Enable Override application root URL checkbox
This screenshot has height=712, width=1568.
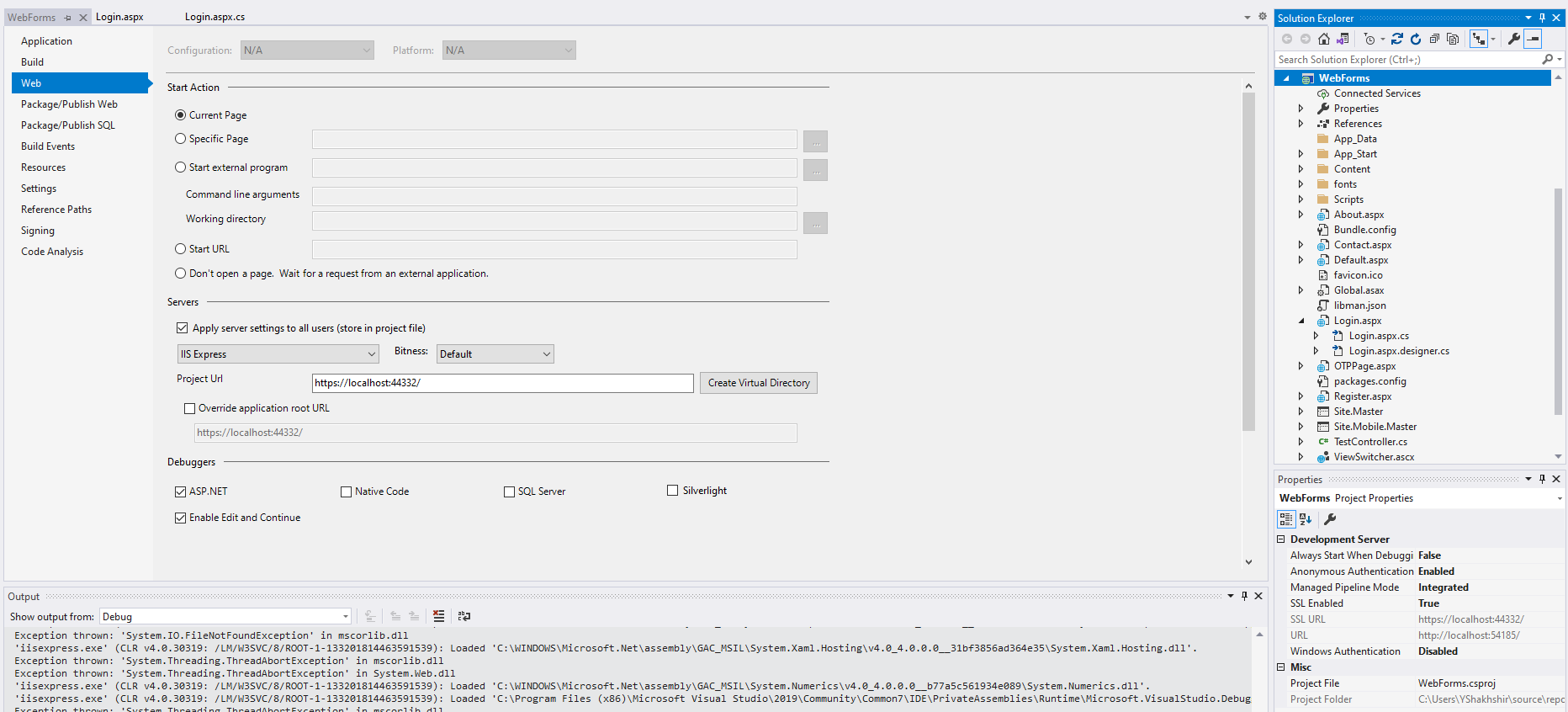click(x=189, y=408)
